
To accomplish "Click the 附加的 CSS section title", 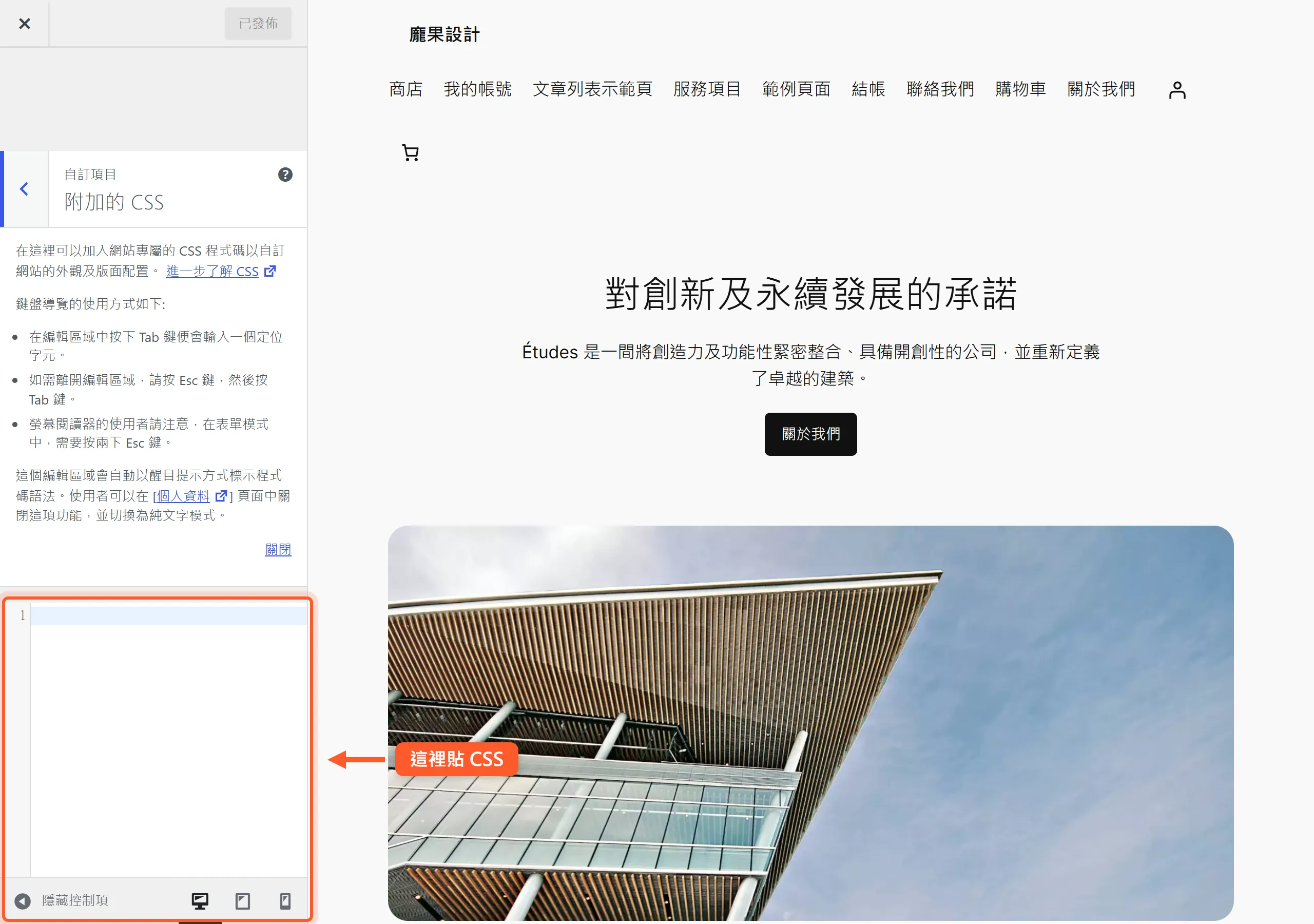I will coord(114,202).
